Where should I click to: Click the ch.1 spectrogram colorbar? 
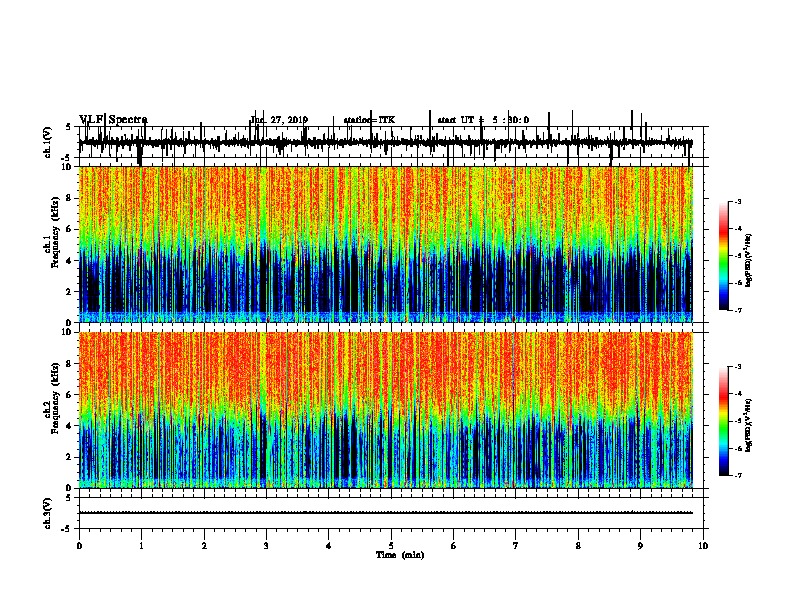point(723,256)
